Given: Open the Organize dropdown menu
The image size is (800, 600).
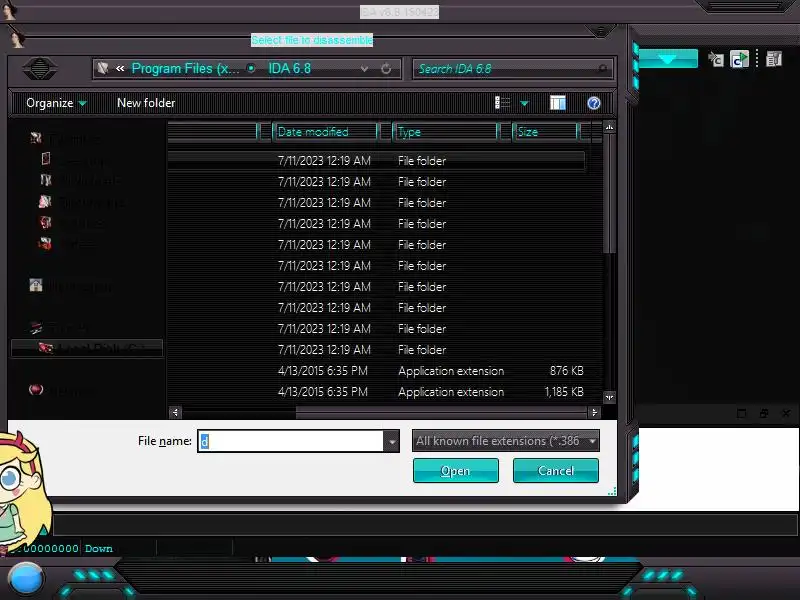Looking at the screenshot, I should coord(56,103).
